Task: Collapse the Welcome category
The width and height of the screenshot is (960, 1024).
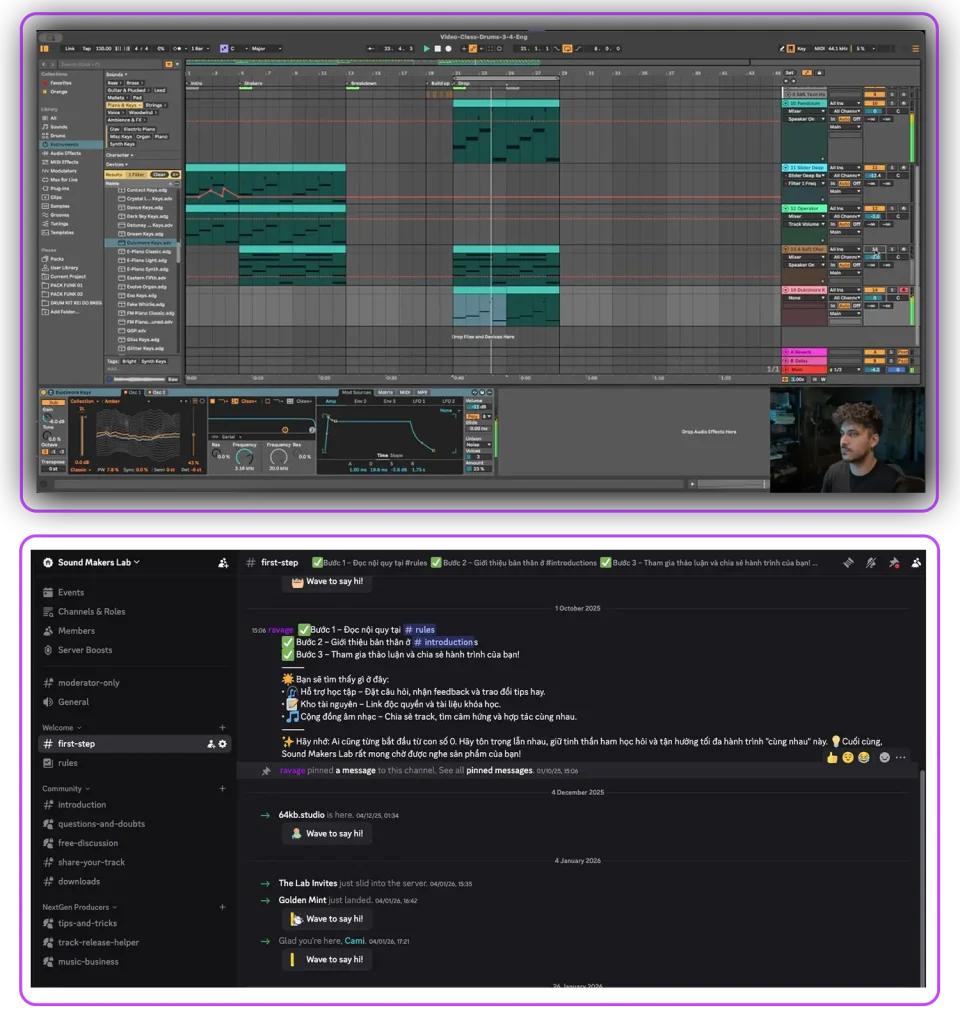Action: click(61, 728)
